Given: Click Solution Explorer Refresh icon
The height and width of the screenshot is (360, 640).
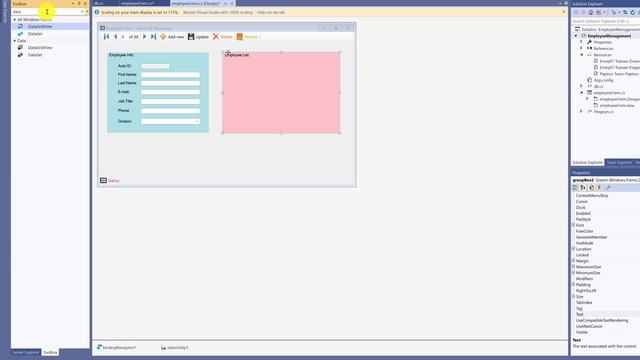Looking at the screenshot, I should (x=633, y=13).
